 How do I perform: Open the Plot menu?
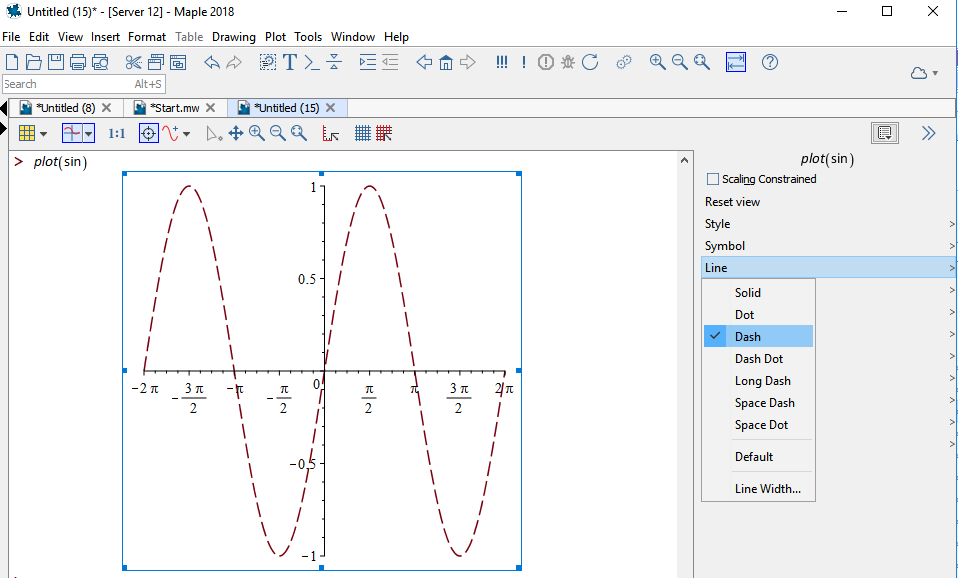coord(275,37)
